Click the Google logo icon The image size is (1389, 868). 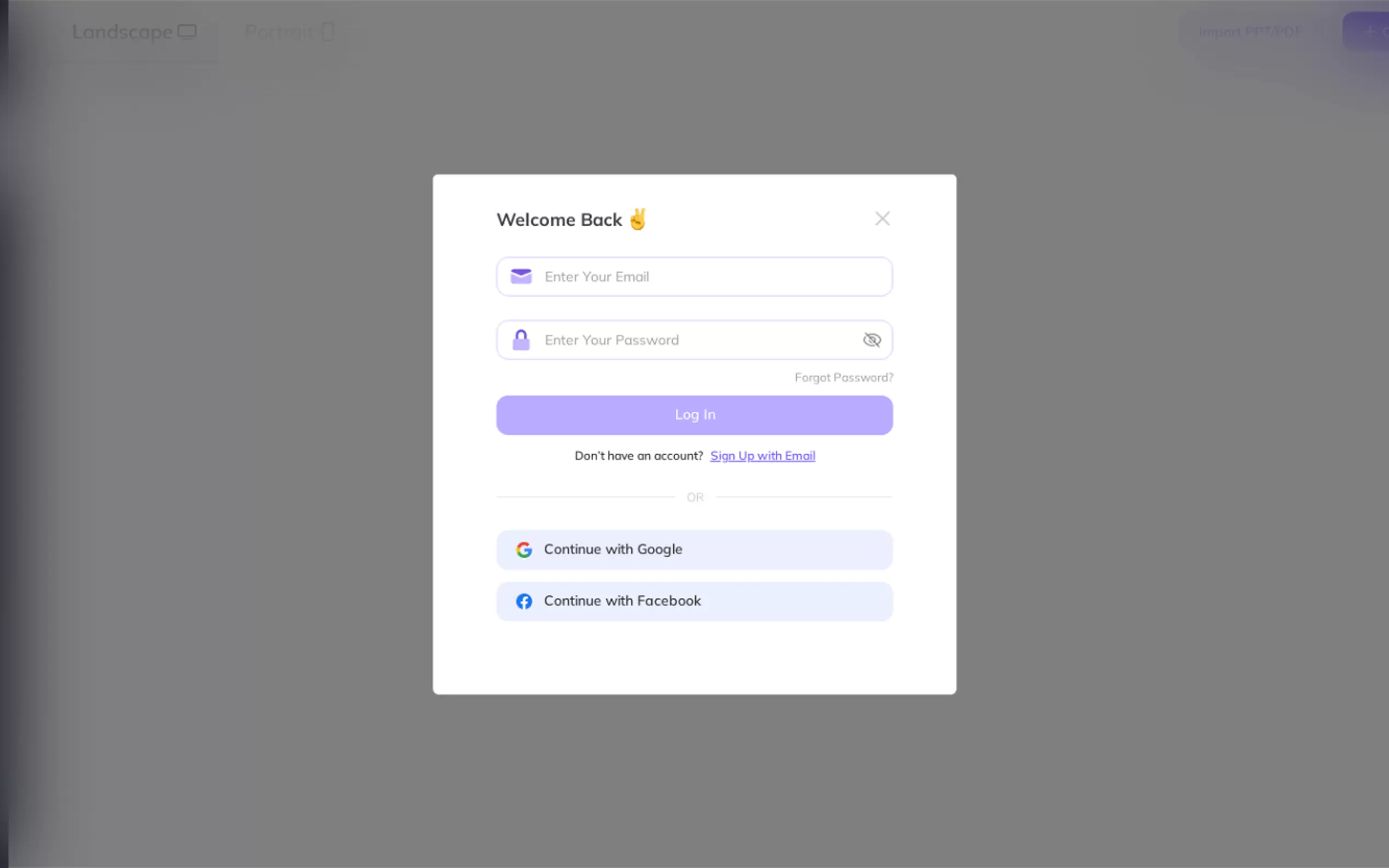pos(524,549)
